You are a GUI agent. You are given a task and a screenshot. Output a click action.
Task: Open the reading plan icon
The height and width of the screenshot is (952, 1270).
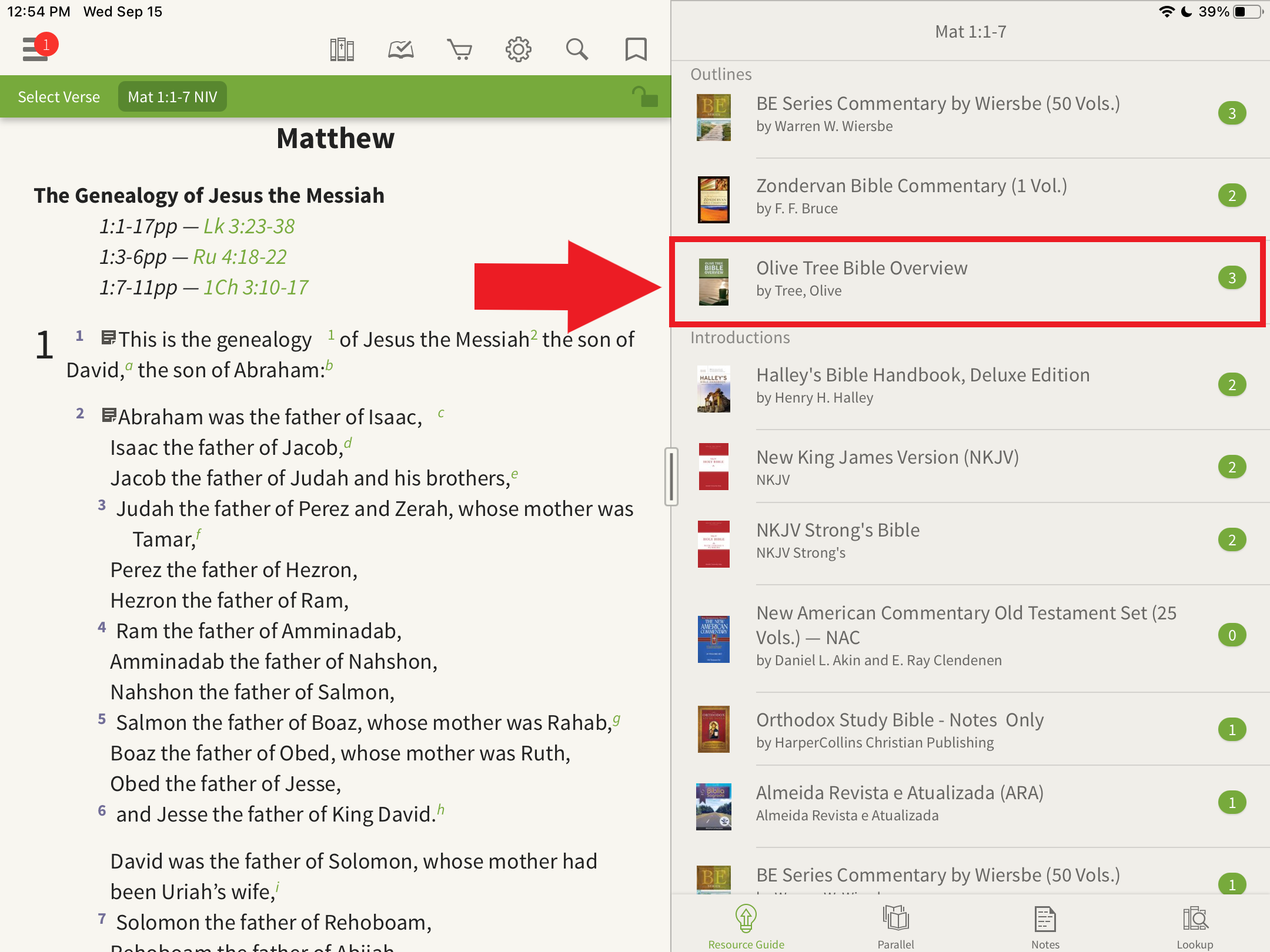coord(401,49)
